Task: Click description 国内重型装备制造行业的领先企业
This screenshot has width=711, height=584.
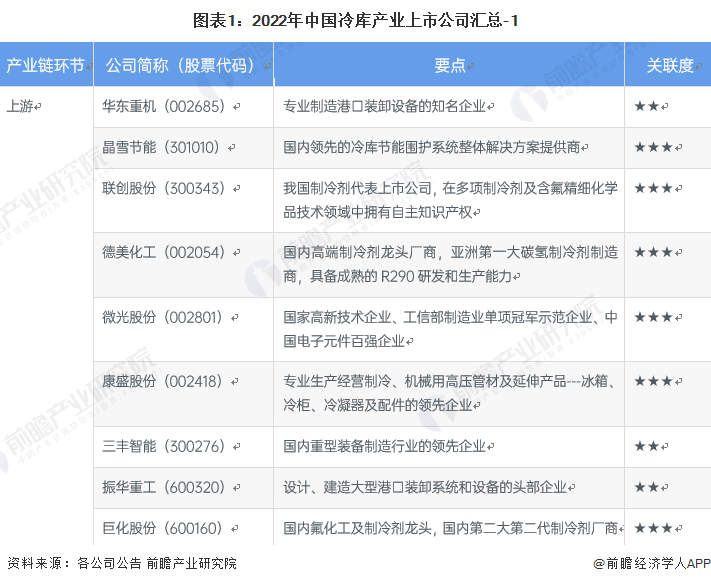Action: (x=385, y=447)
